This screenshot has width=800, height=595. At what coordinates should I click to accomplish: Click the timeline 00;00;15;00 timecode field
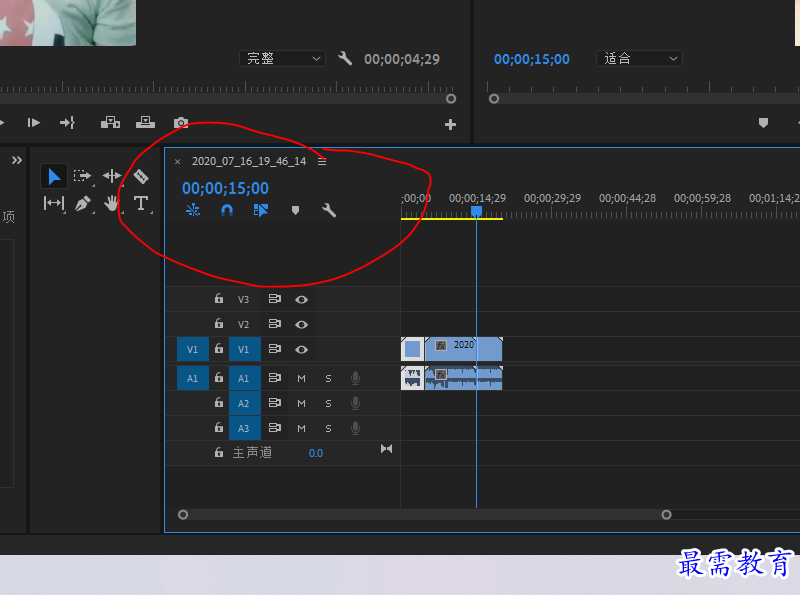pyautogui.click(x=226, y=188)
